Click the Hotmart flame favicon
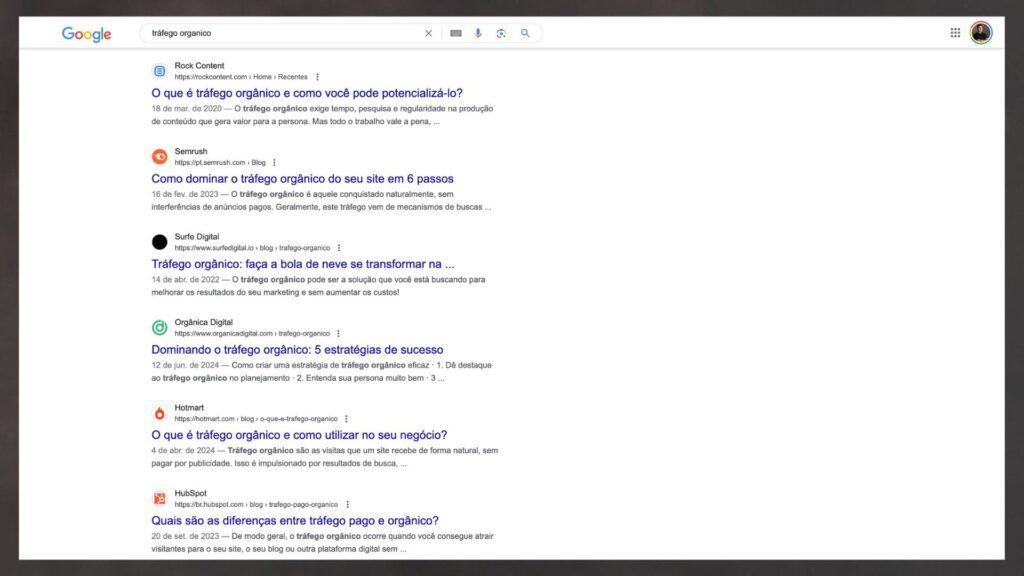 coord(159,413)
